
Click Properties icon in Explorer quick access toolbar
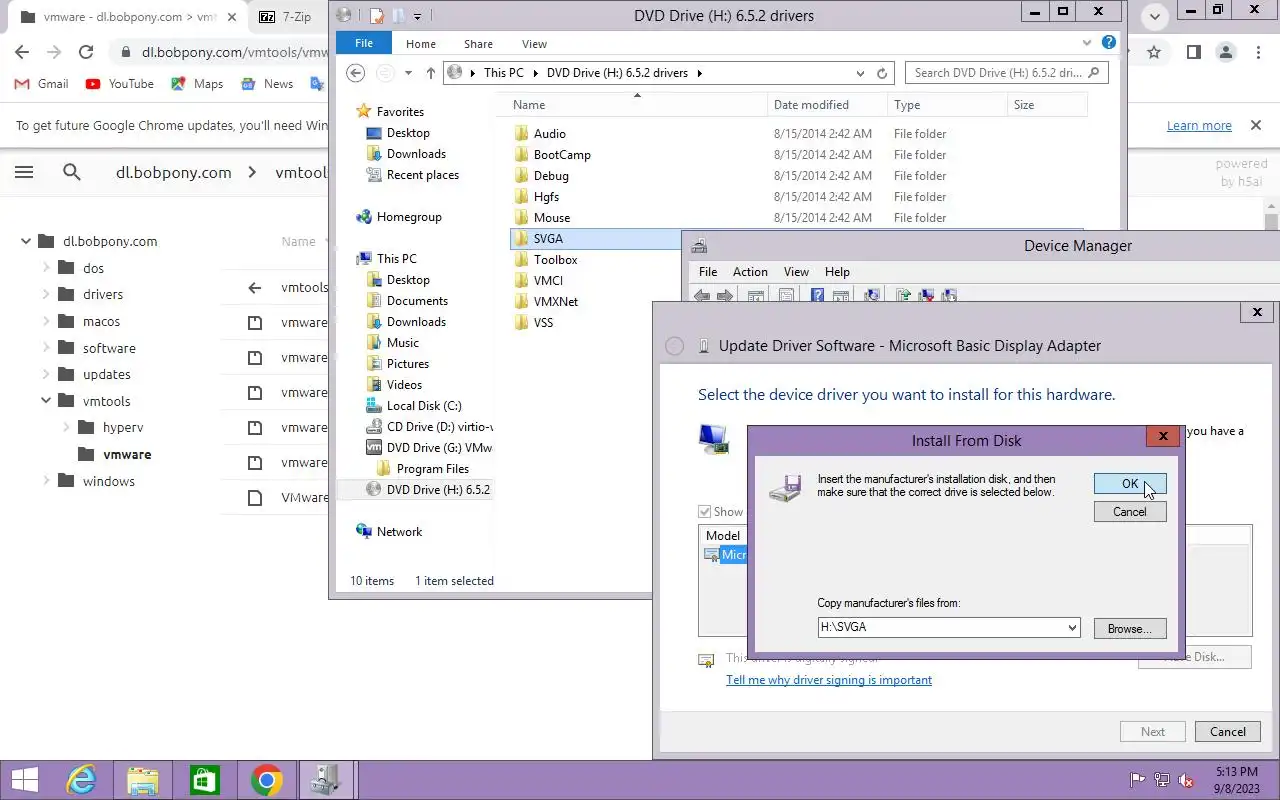point(377,15)
